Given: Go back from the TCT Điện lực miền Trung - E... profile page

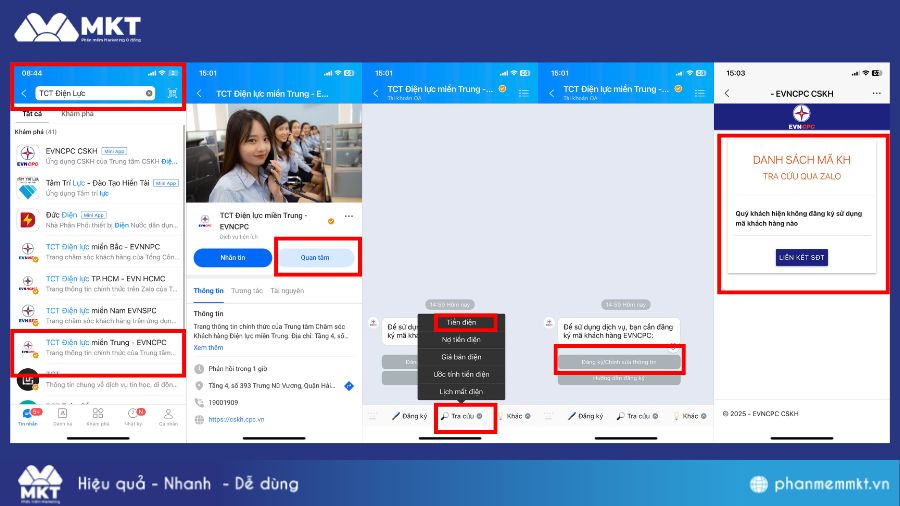Looking at the screenshot, I should [199, 94].
